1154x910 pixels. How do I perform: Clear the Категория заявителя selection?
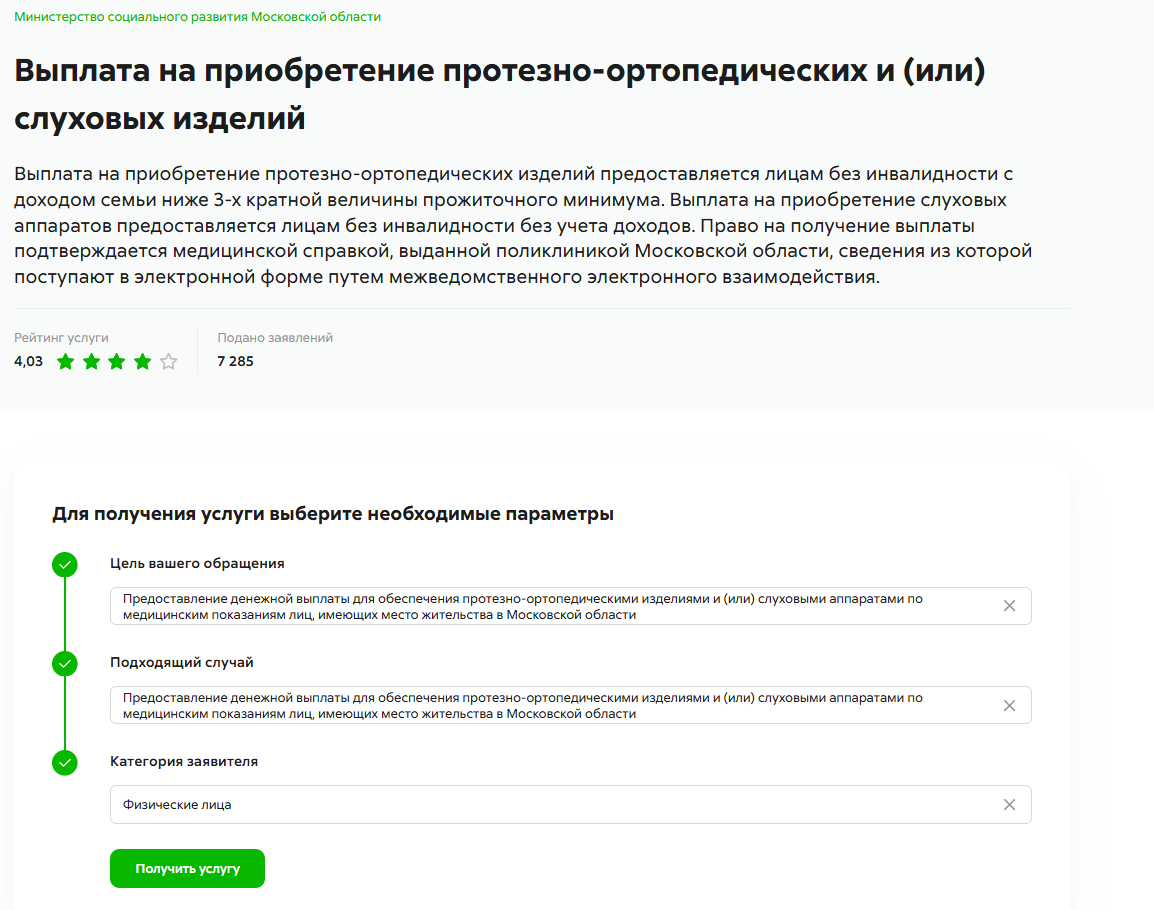[1009, 805]
